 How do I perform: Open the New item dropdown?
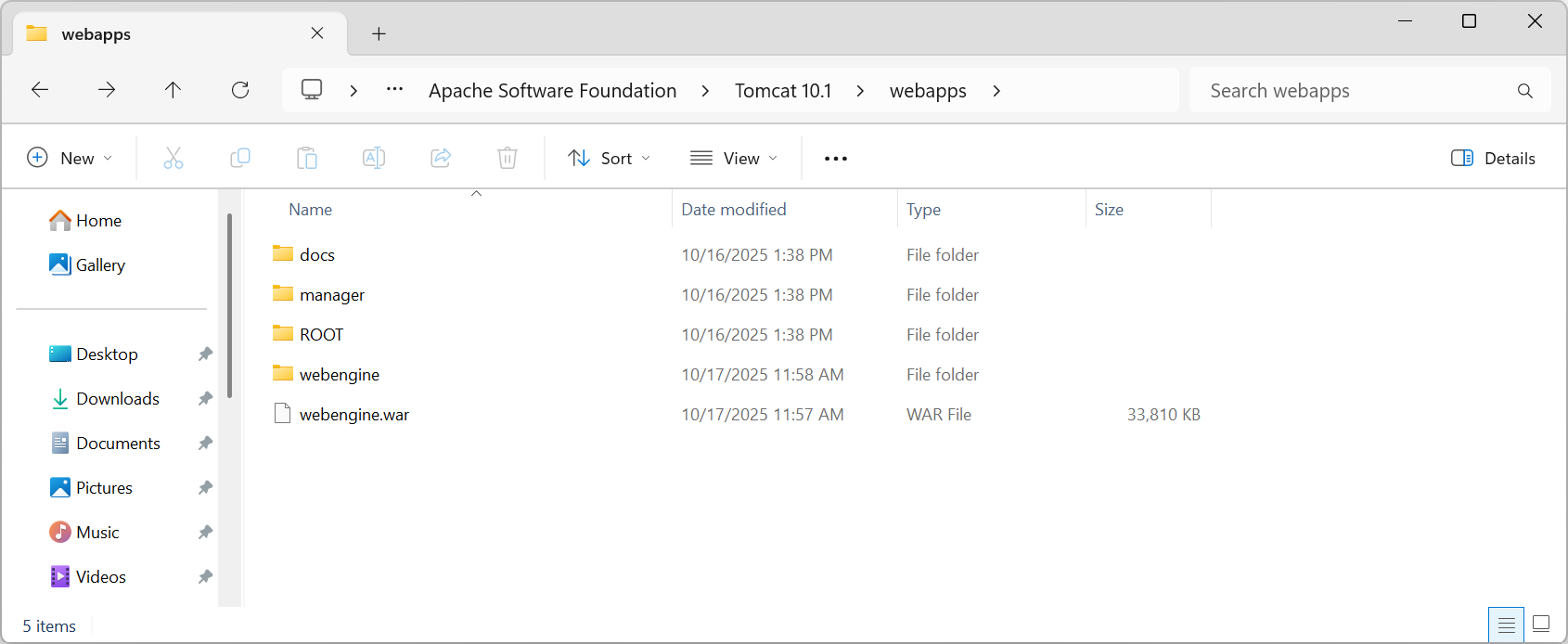coord(70,158)
